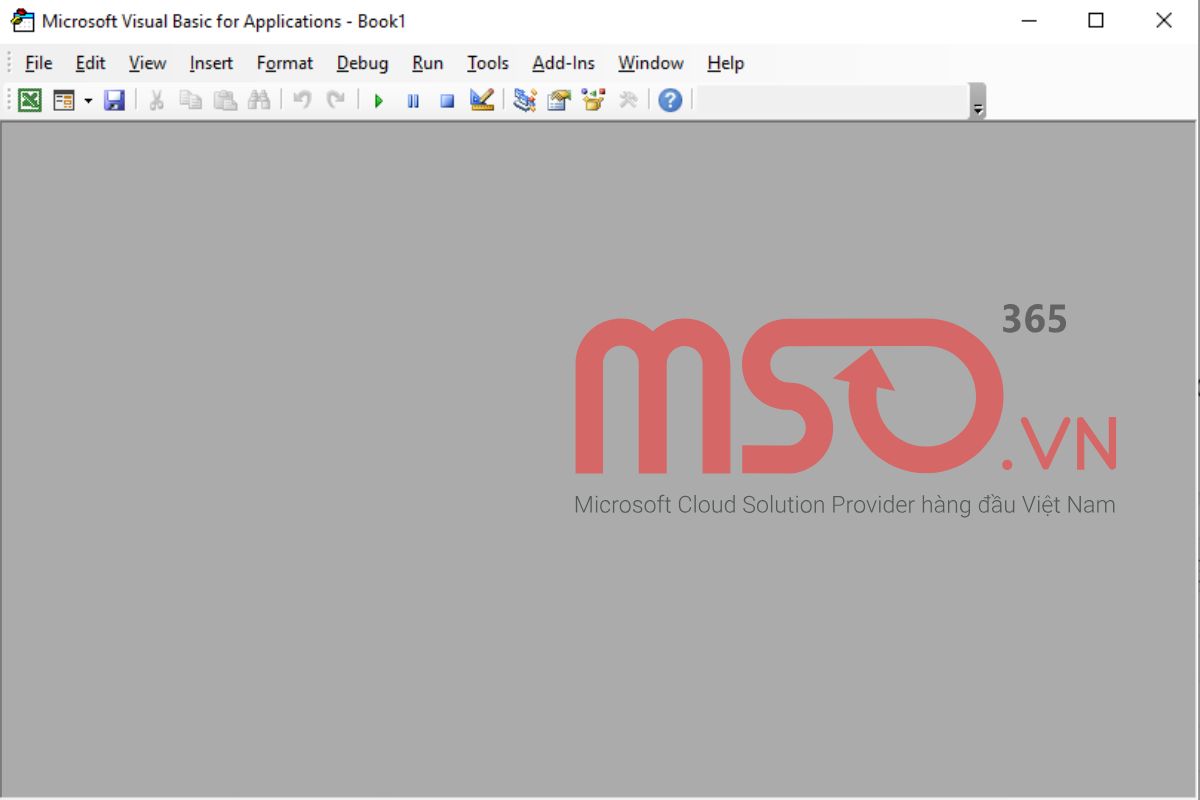Click the Redo arrow icon
This screenshot has width=1200, height=800.
pos(336,100)
